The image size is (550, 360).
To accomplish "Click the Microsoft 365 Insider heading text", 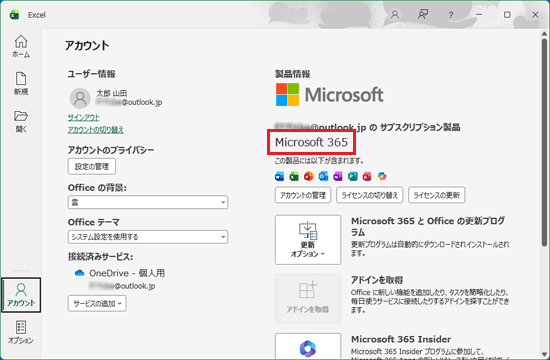I will pos(401,339).
